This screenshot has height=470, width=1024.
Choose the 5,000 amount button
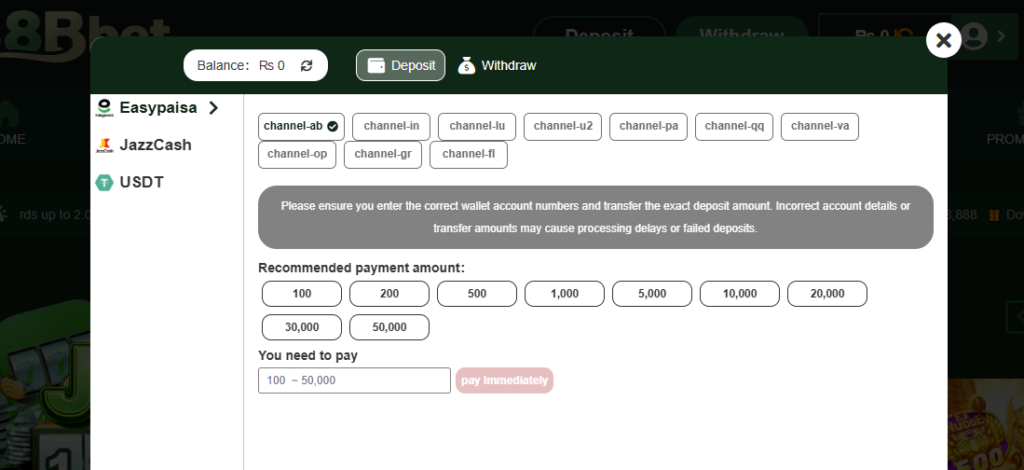652,294
